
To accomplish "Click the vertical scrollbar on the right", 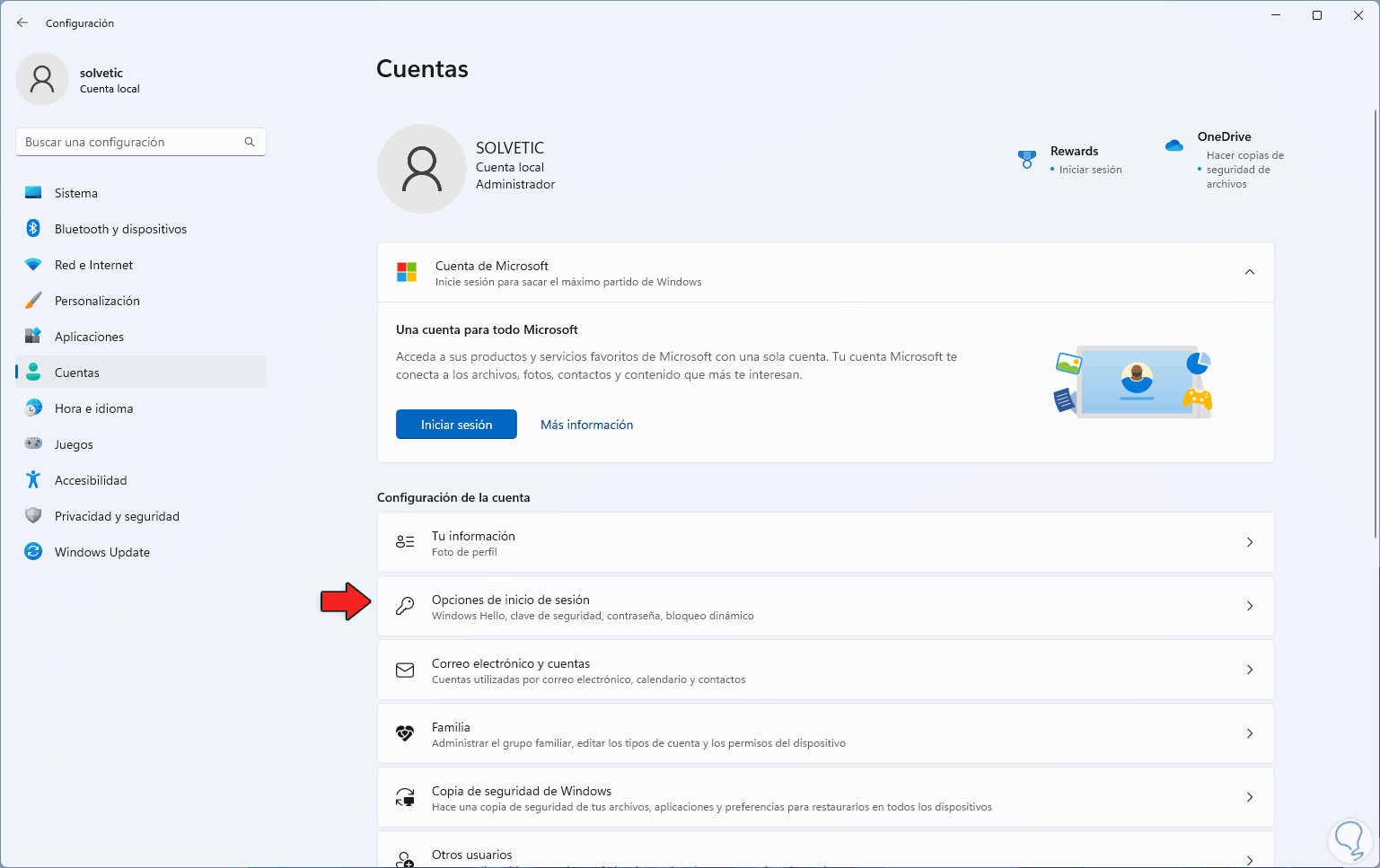I will [1376, 323].
